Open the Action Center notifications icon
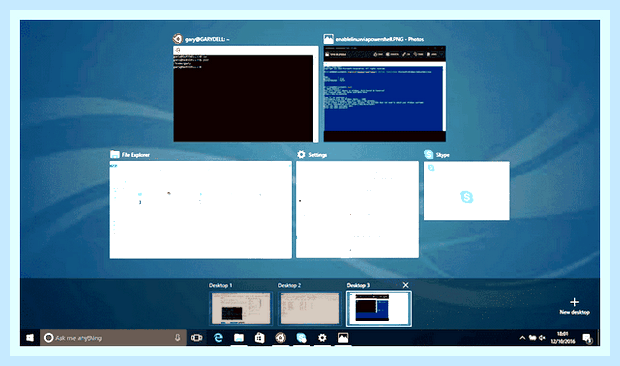This screenshot has width=620, height=366. coord(587,338)
